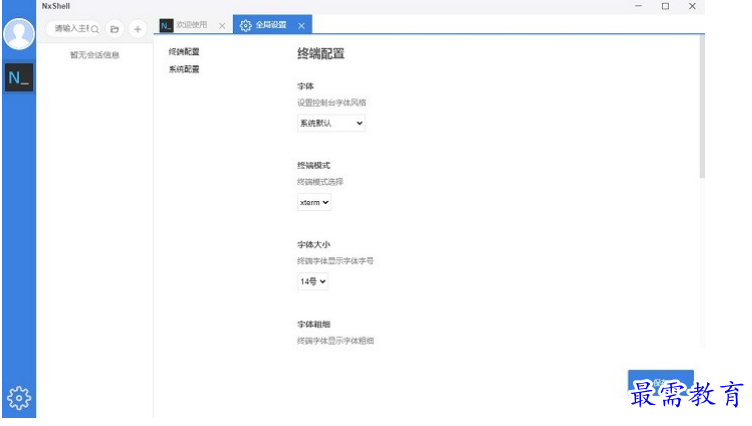The width and height of the screenshot is (752, 426).
Task: Open the folder button next to search
Action: [x=115, y=29]
